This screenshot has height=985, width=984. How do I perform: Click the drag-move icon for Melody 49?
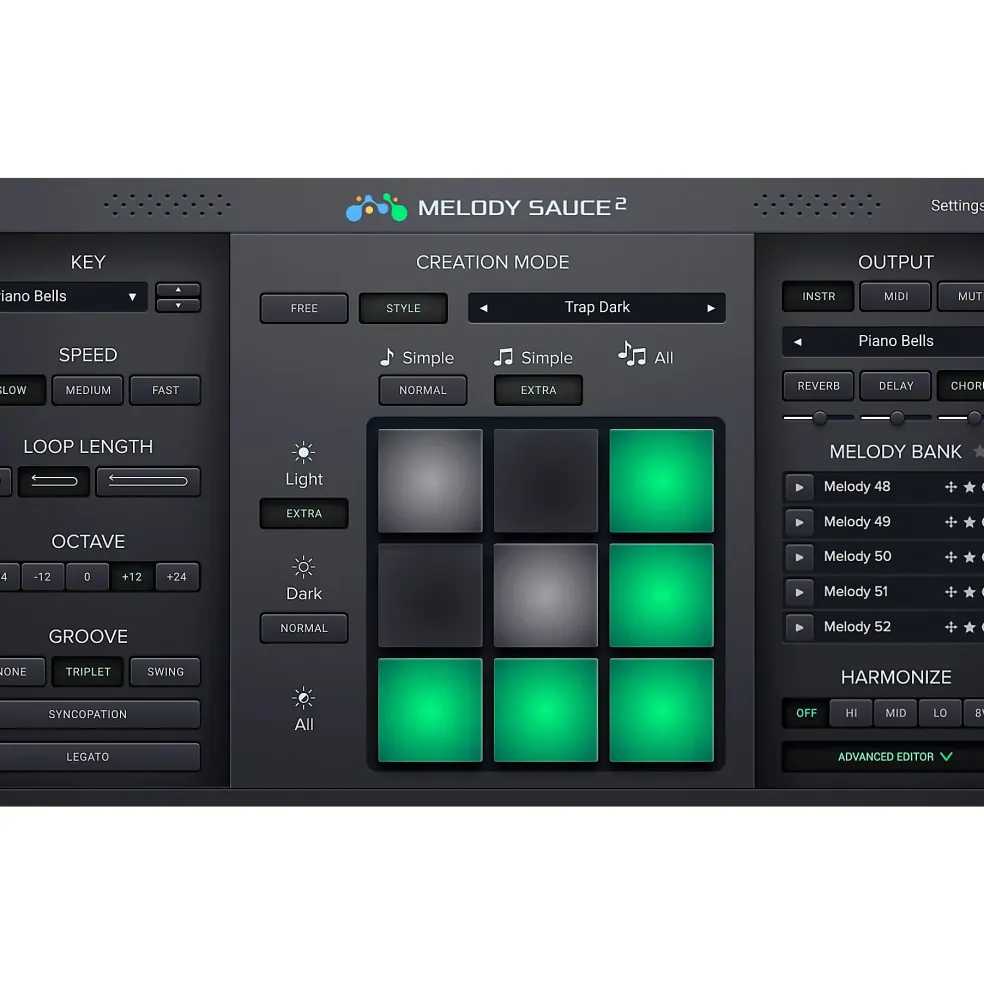[x=951, y=522]
